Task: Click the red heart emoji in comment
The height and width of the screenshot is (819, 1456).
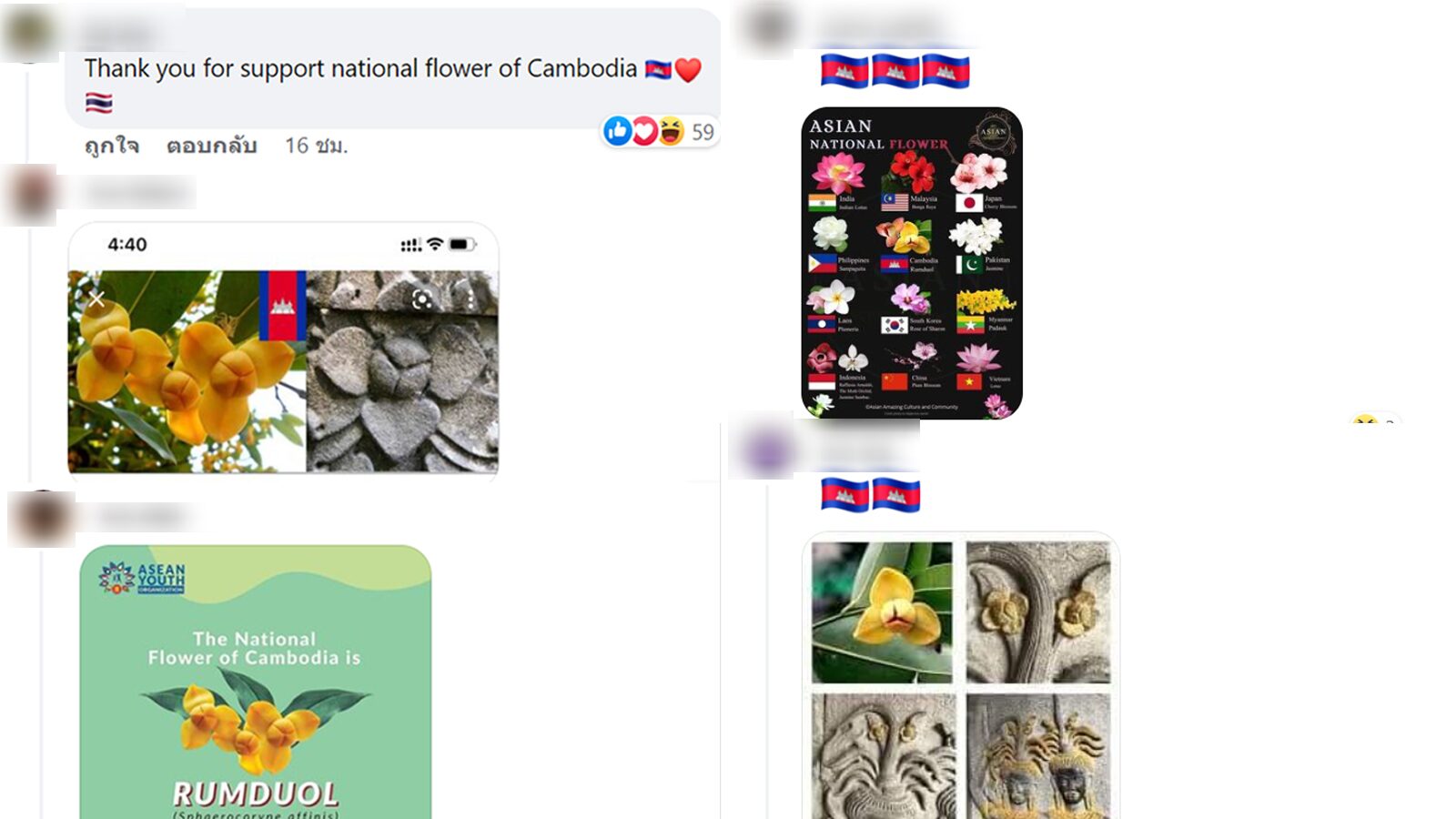Action: [x=688, y=70]
